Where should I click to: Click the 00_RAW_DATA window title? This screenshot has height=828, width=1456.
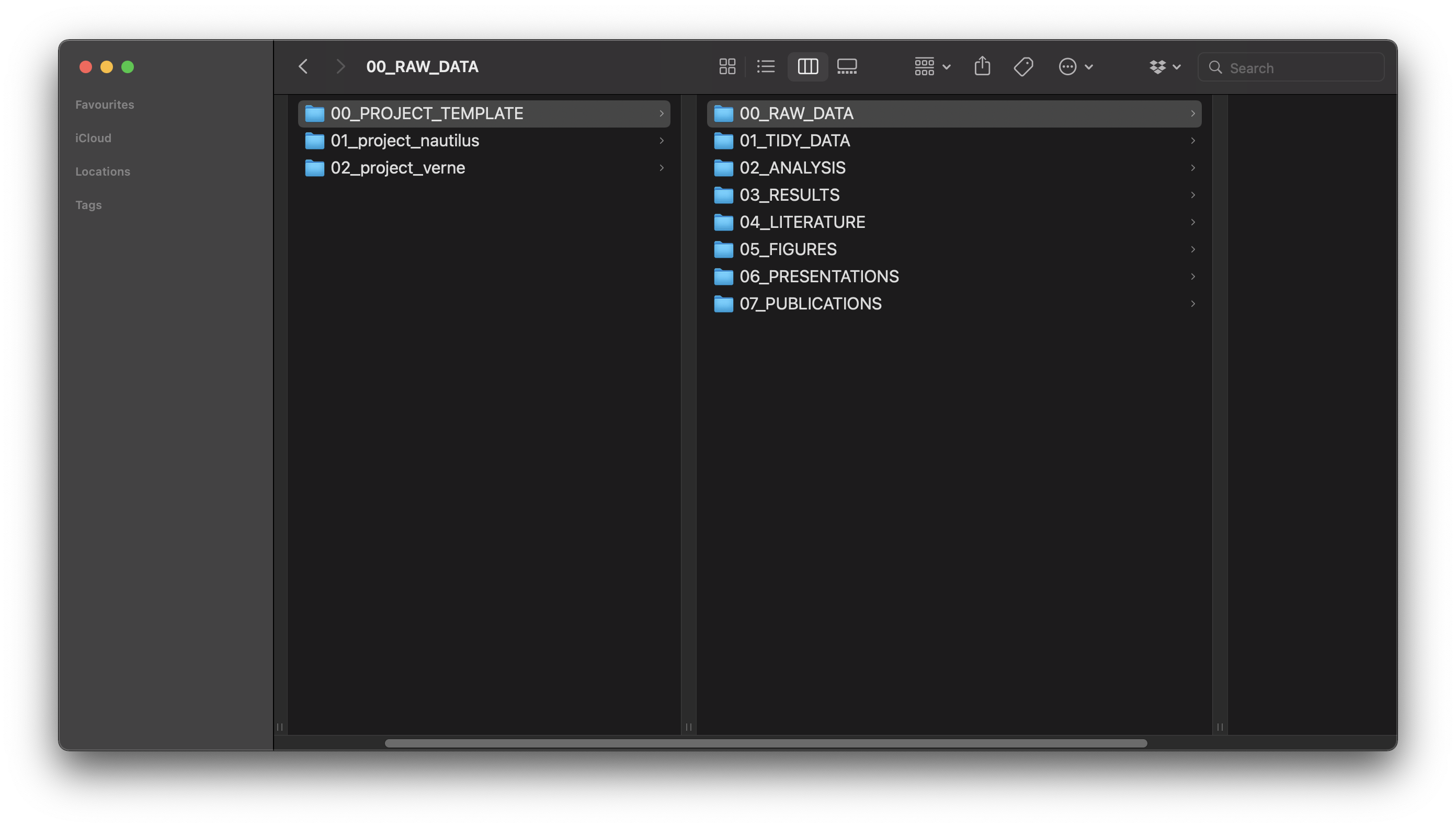tap(422, 67)
